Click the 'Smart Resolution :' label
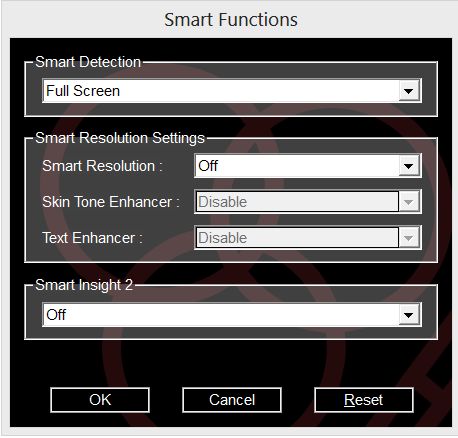The width and height of the screenshot is (458, 438). click(x=102, y=166)
